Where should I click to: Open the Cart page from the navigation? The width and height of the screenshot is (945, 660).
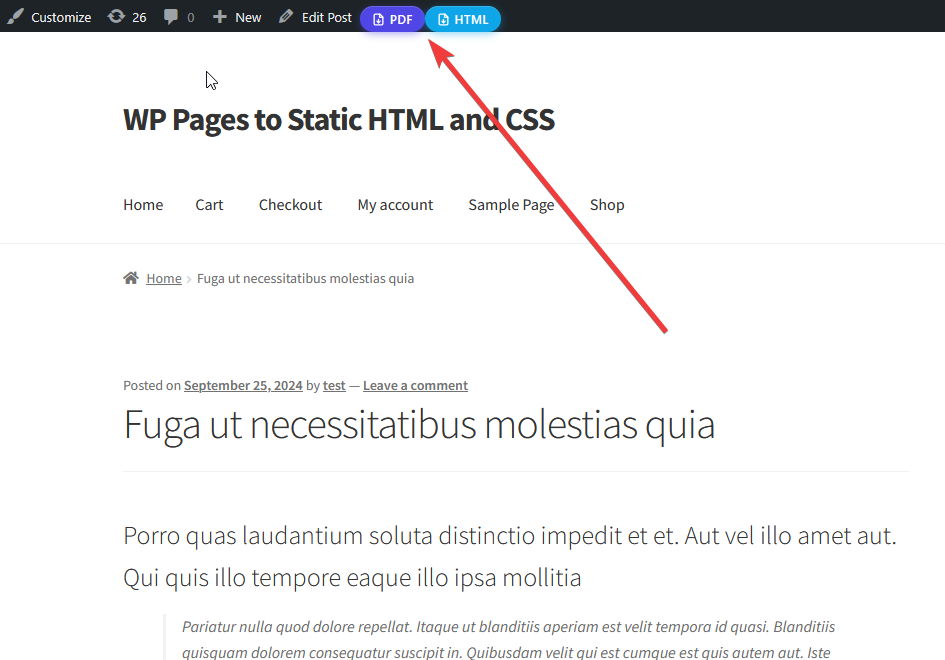pos(209,205)
